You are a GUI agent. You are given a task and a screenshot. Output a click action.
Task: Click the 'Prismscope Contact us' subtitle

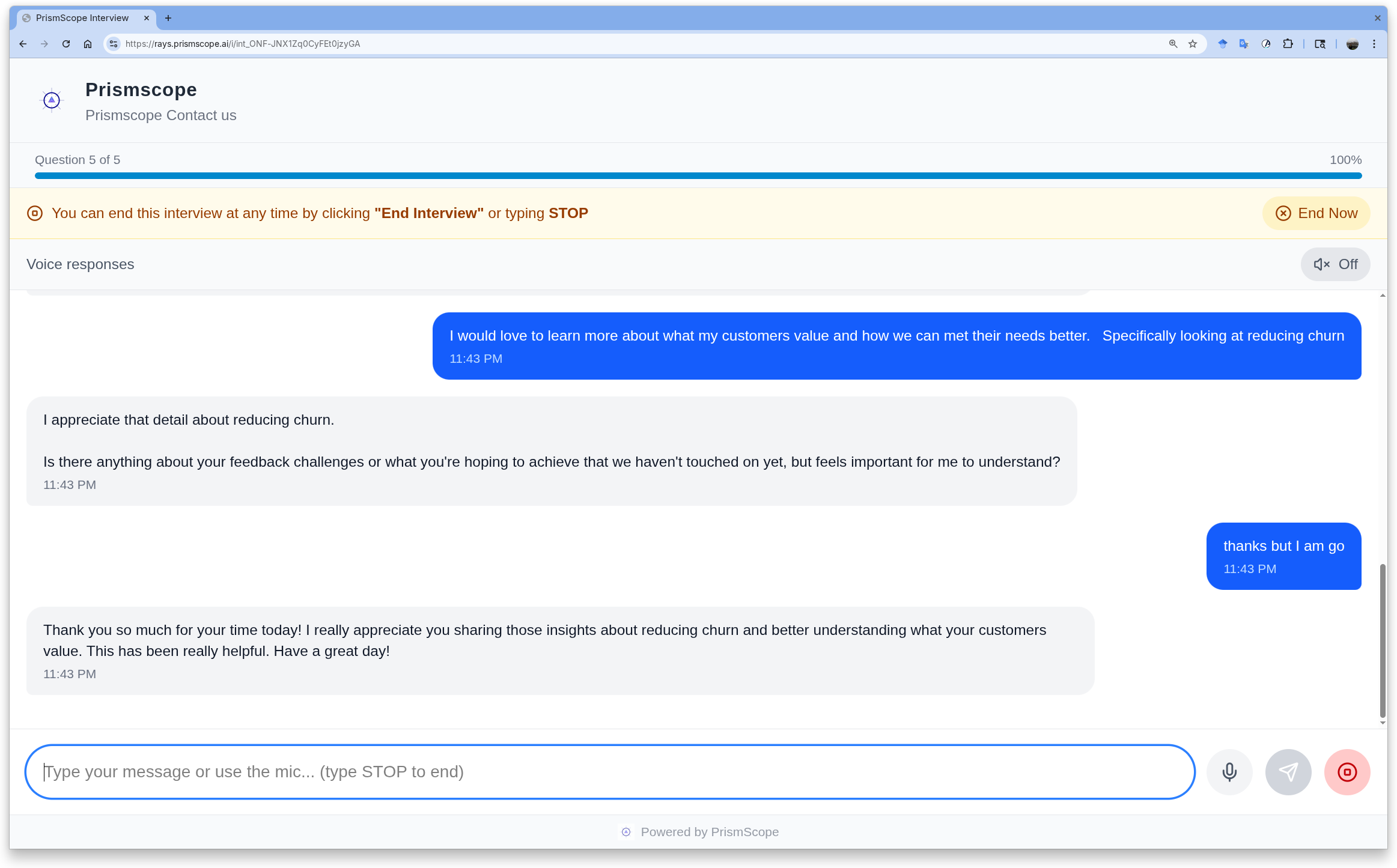tap(161, 115)
